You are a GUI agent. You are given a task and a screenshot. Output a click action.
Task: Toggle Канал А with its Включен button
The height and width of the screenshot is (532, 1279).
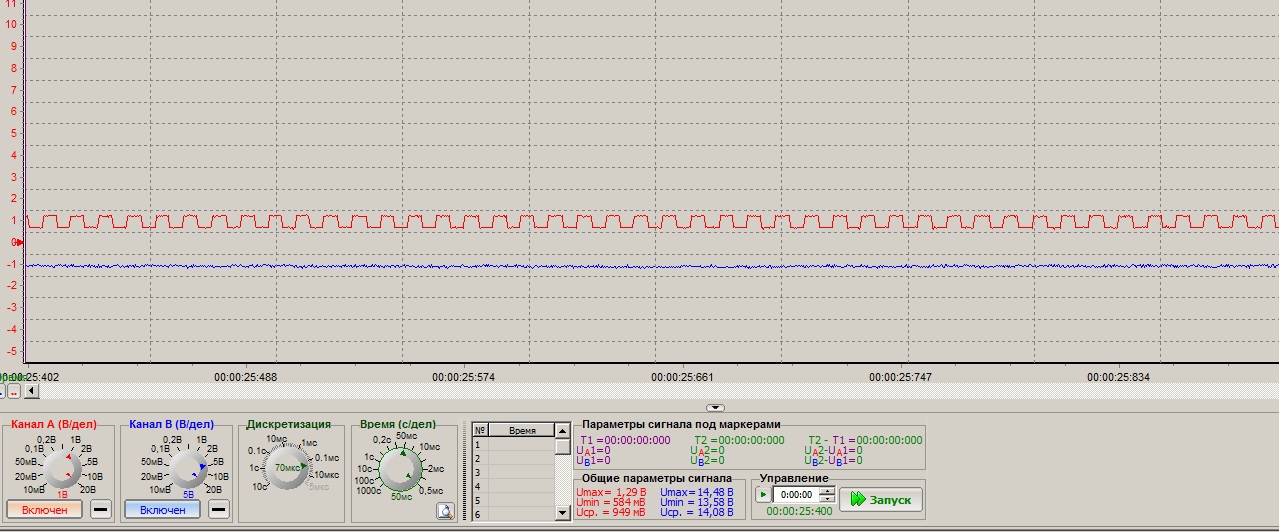tap(44, 510)
